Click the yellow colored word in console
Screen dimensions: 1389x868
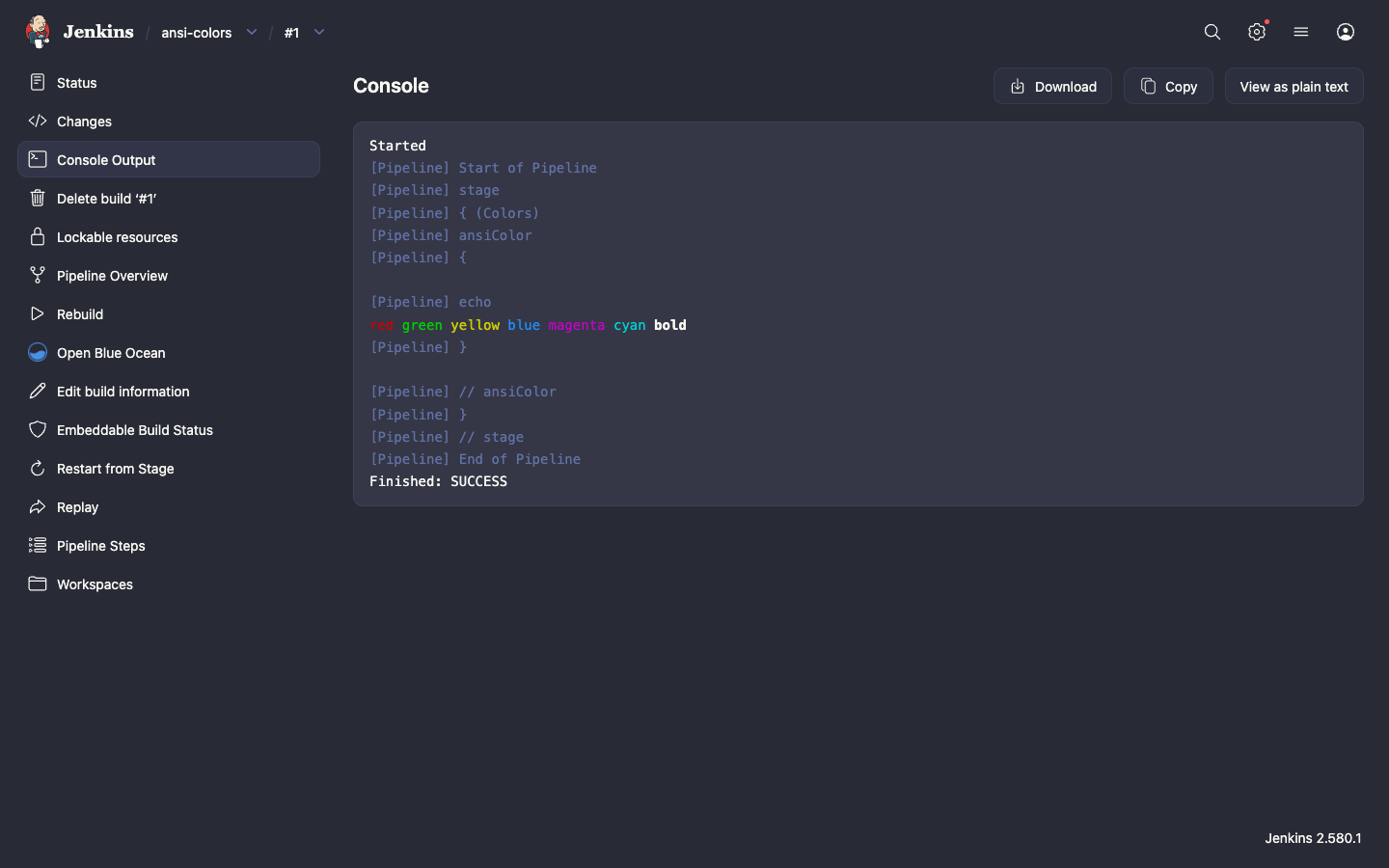tap(475, 325)
